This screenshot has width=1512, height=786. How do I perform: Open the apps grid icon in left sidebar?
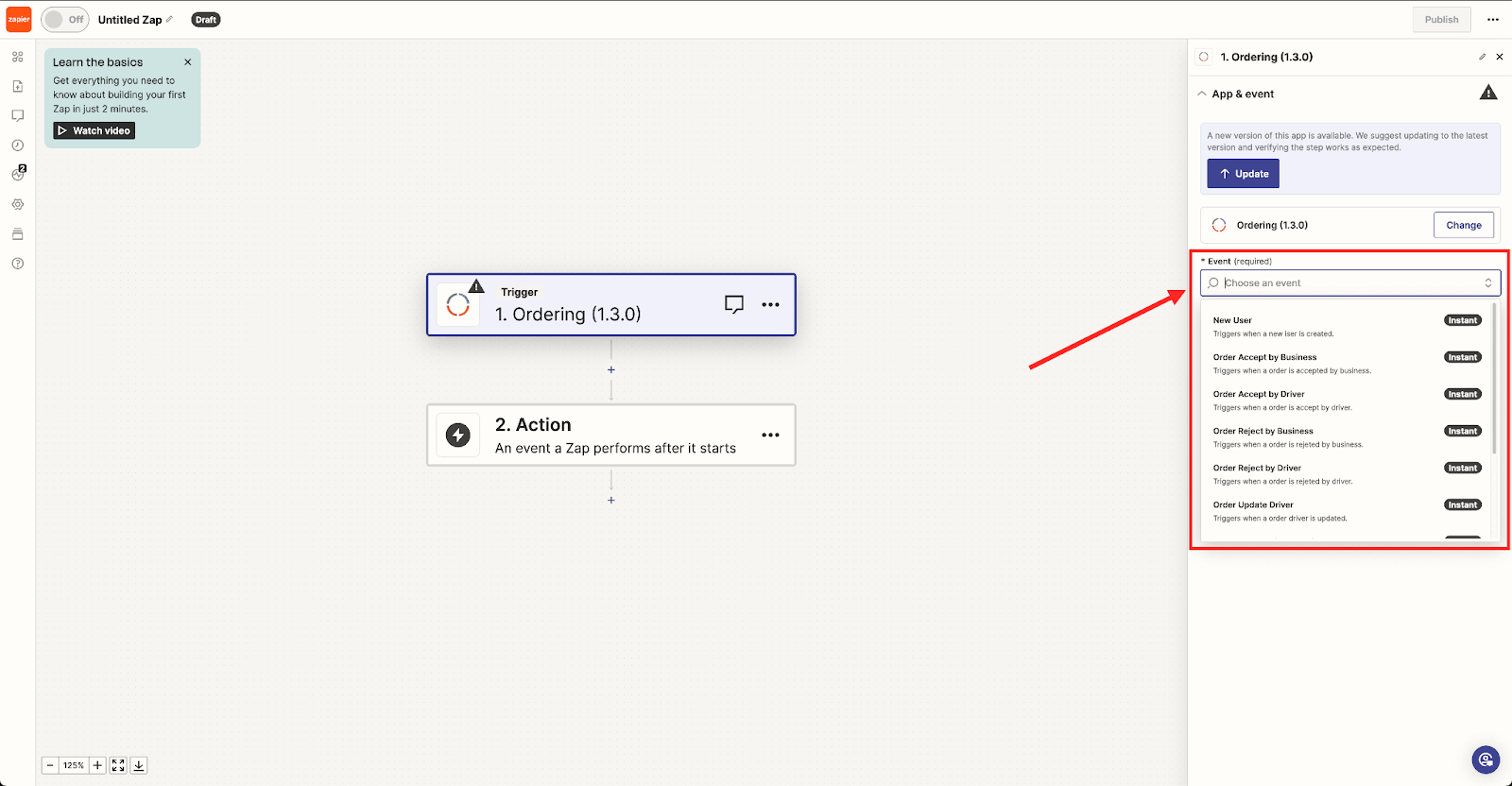point(18,57)
